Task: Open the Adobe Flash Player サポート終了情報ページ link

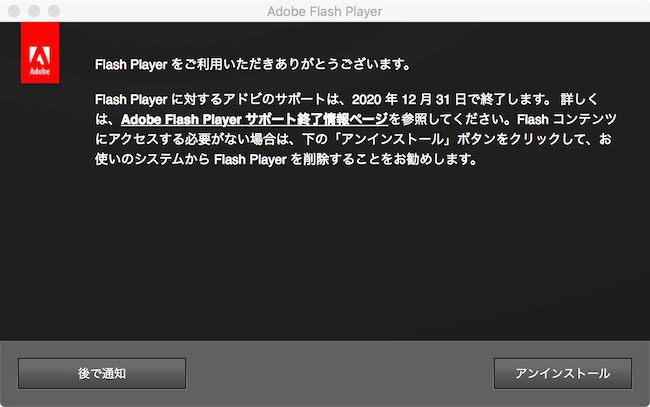Action: (x=255, y=119)
